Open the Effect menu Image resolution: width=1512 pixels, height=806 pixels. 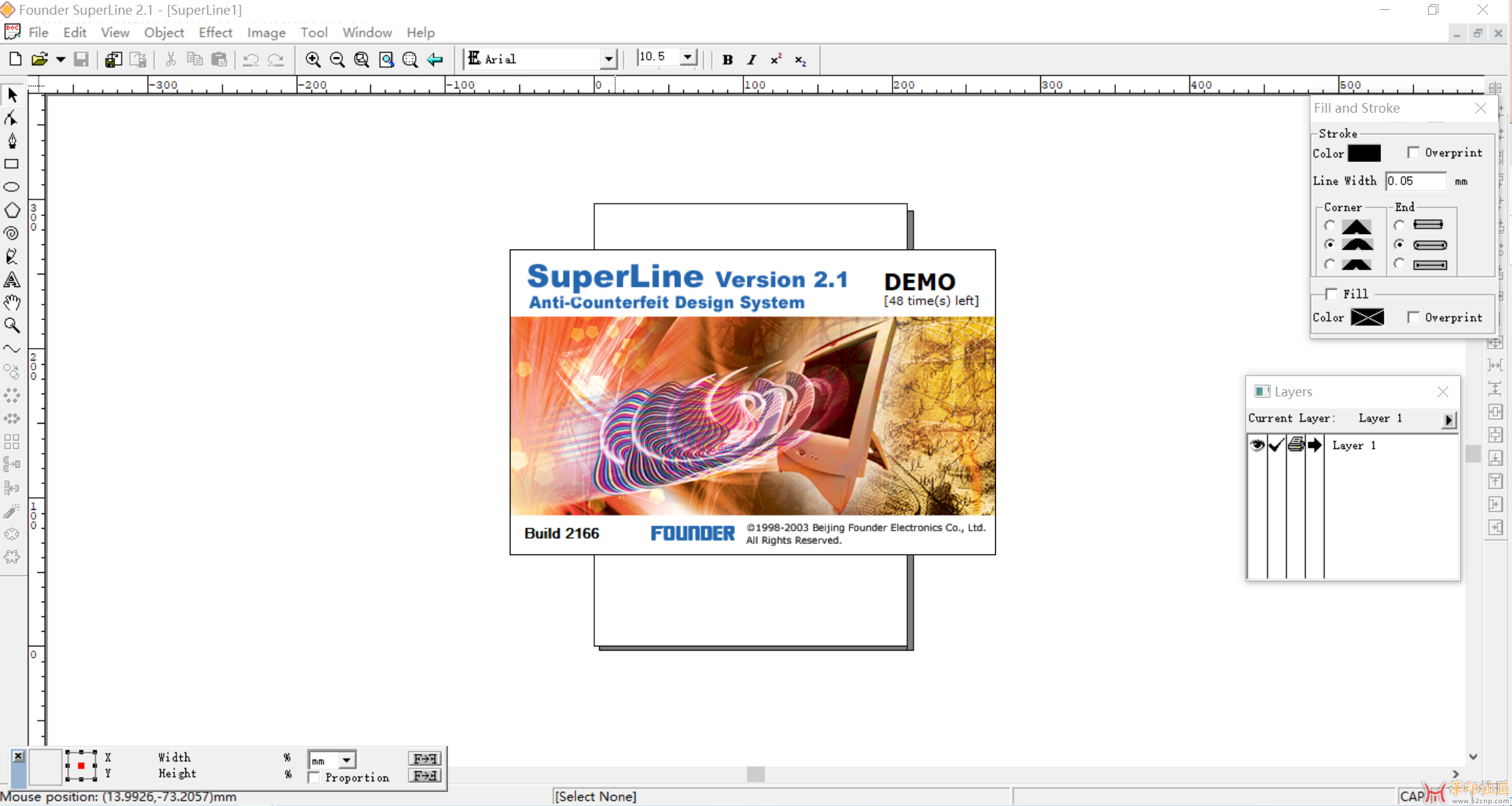tap(215, 32)
